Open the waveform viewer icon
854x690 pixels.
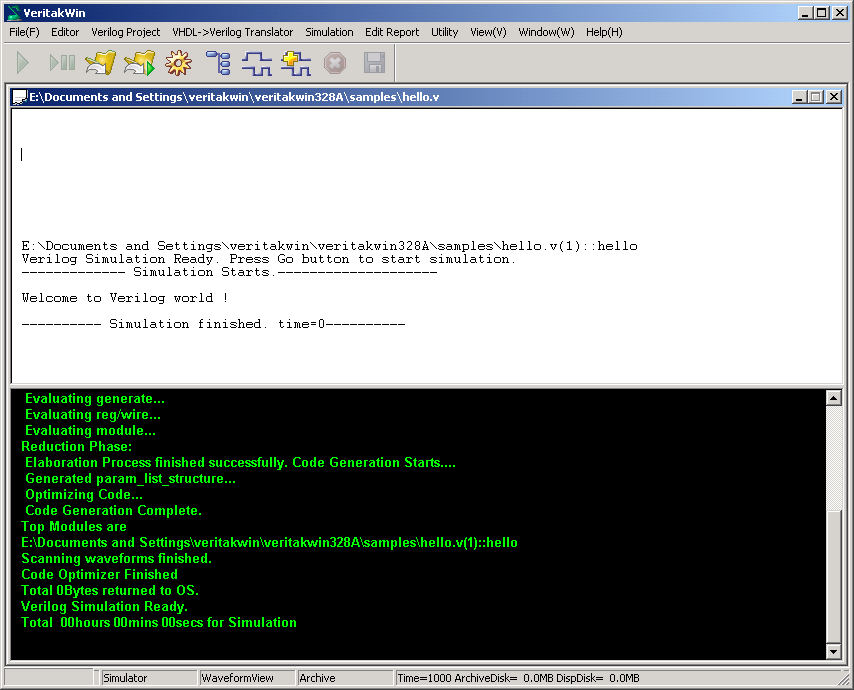click(257, 63)
